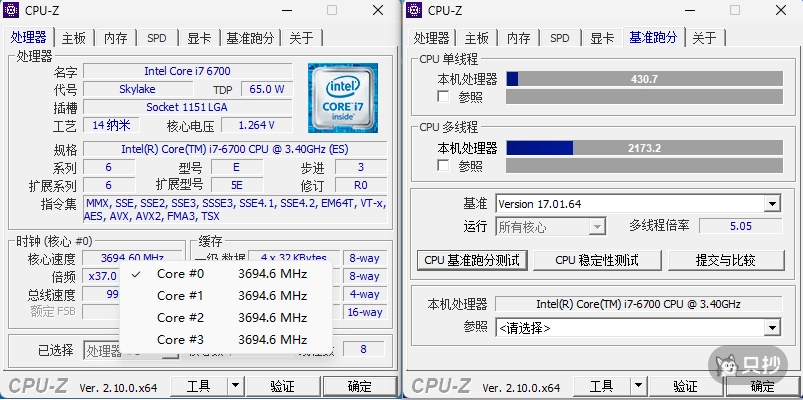The image size is (803, 400).
Task: Click the 提交与比较 button
Action: [x=726, y=260]
